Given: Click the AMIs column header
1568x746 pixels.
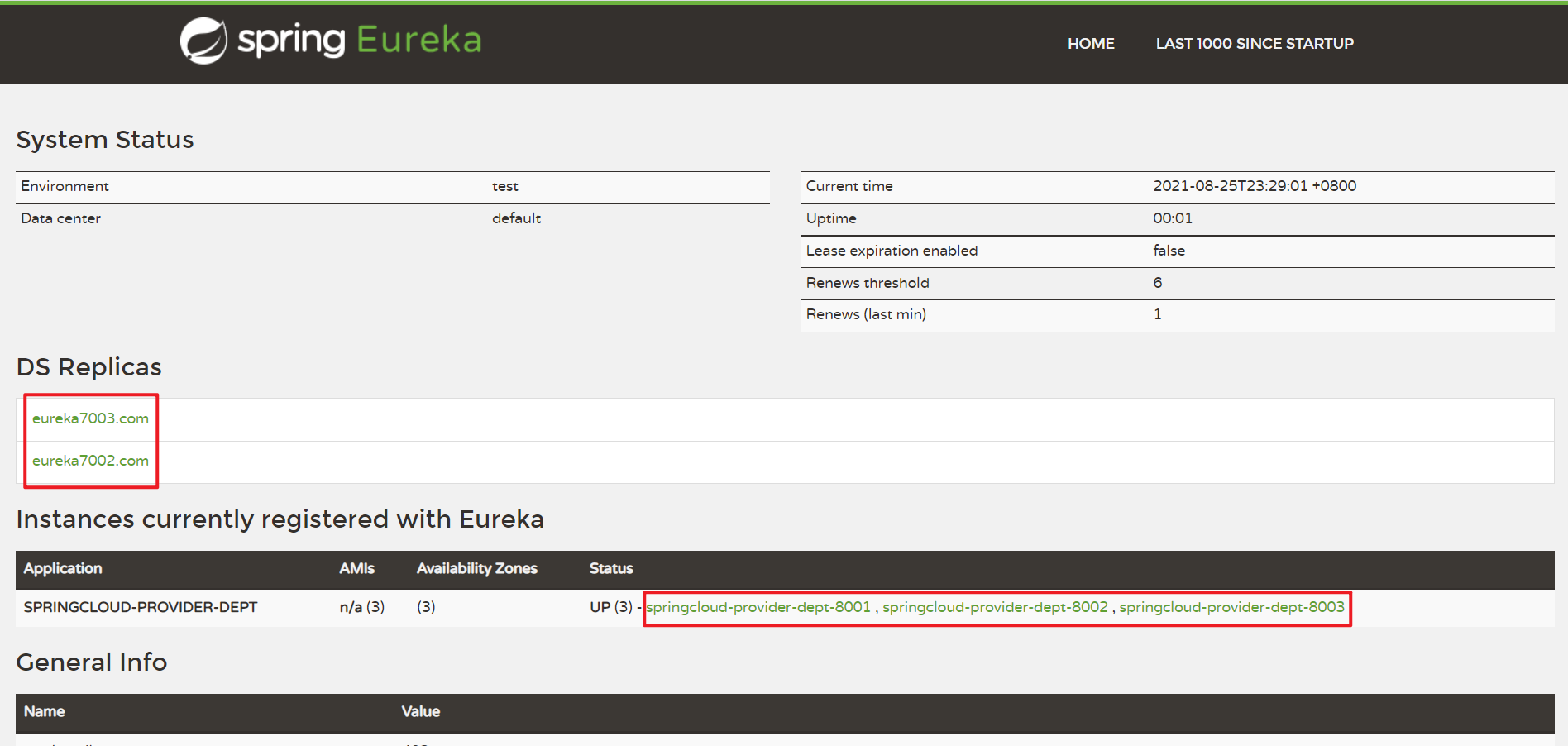Looking at the screenshot, I should [356, 569].
